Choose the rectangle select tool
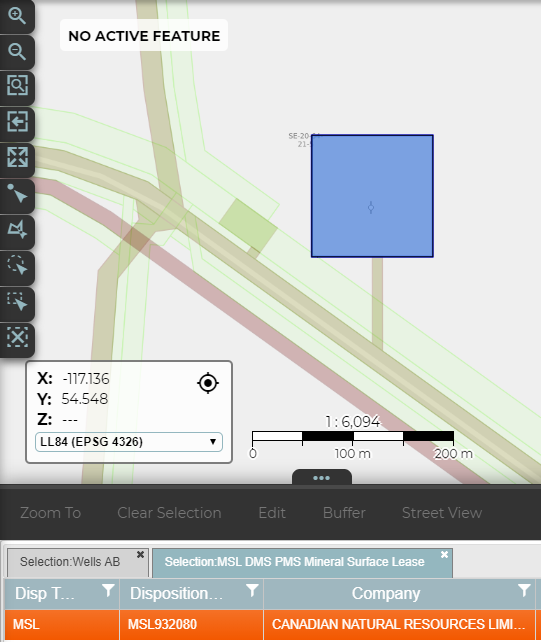Image resolution: width=541 pixels, height=642 pixels. click(17, 302)
